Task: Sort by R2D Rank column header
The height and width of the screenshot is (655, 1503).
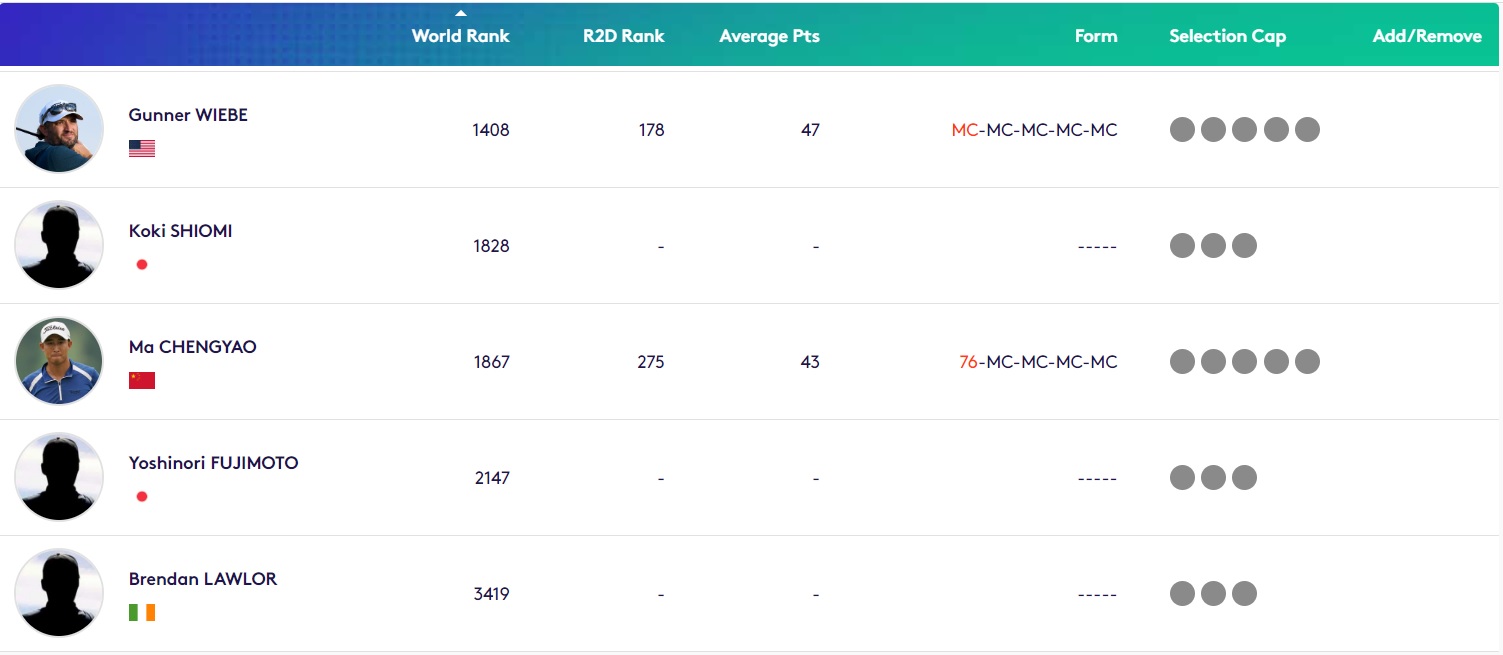Action: [623, 36]
